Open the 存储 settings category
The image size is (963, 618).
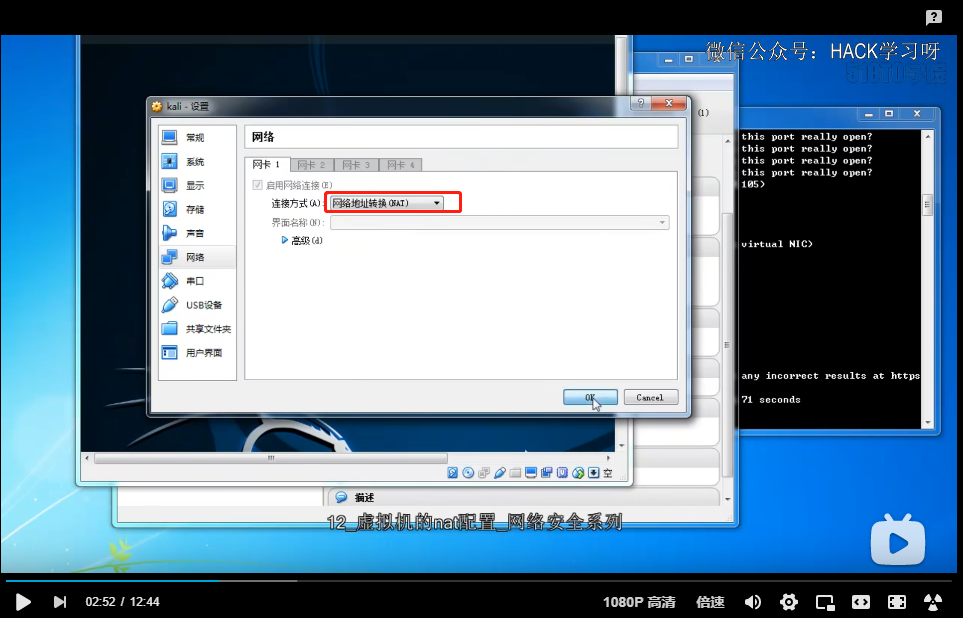pos(197,209)
